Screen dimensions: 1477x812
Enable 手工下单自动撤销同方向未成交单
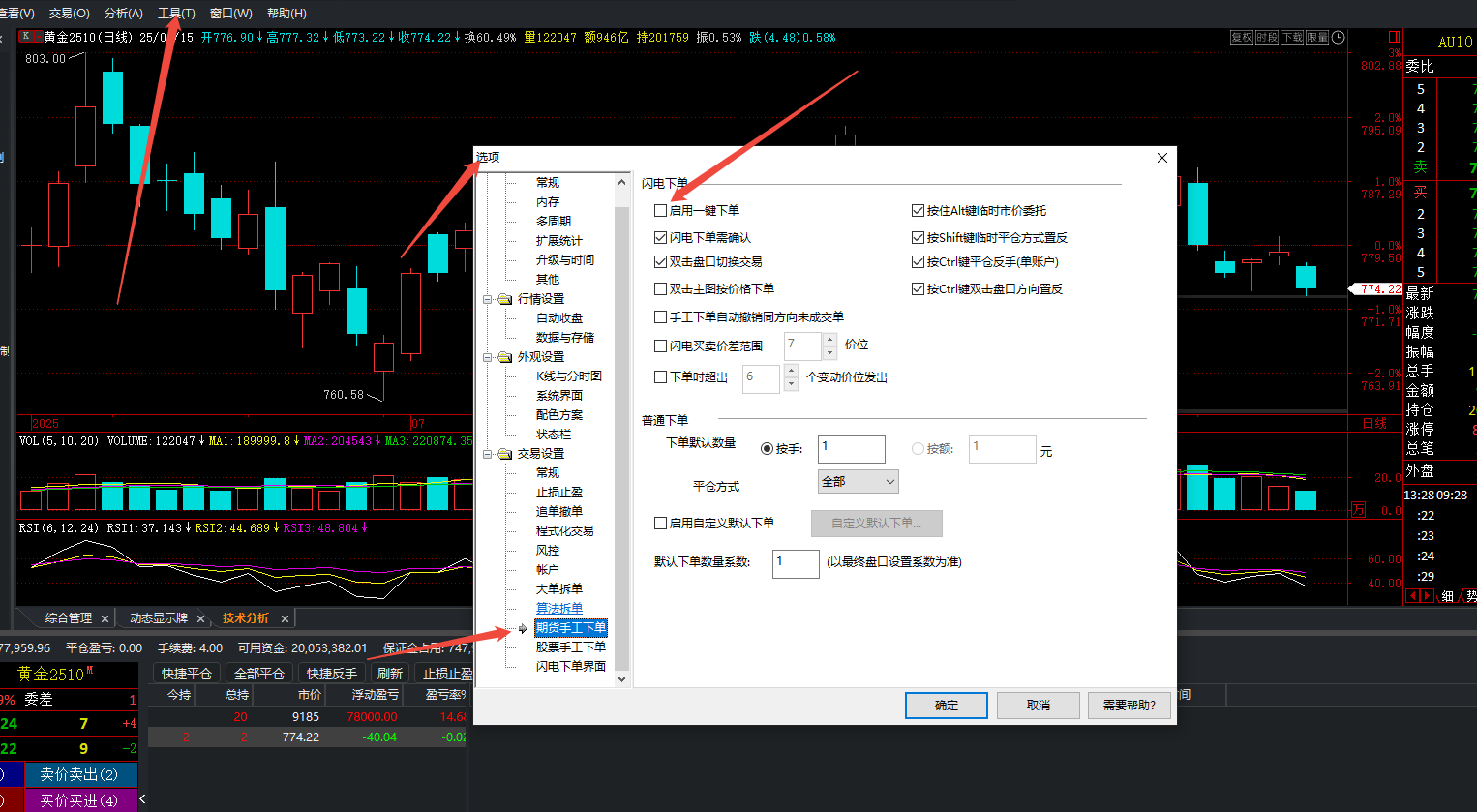(x=661, y=316)
